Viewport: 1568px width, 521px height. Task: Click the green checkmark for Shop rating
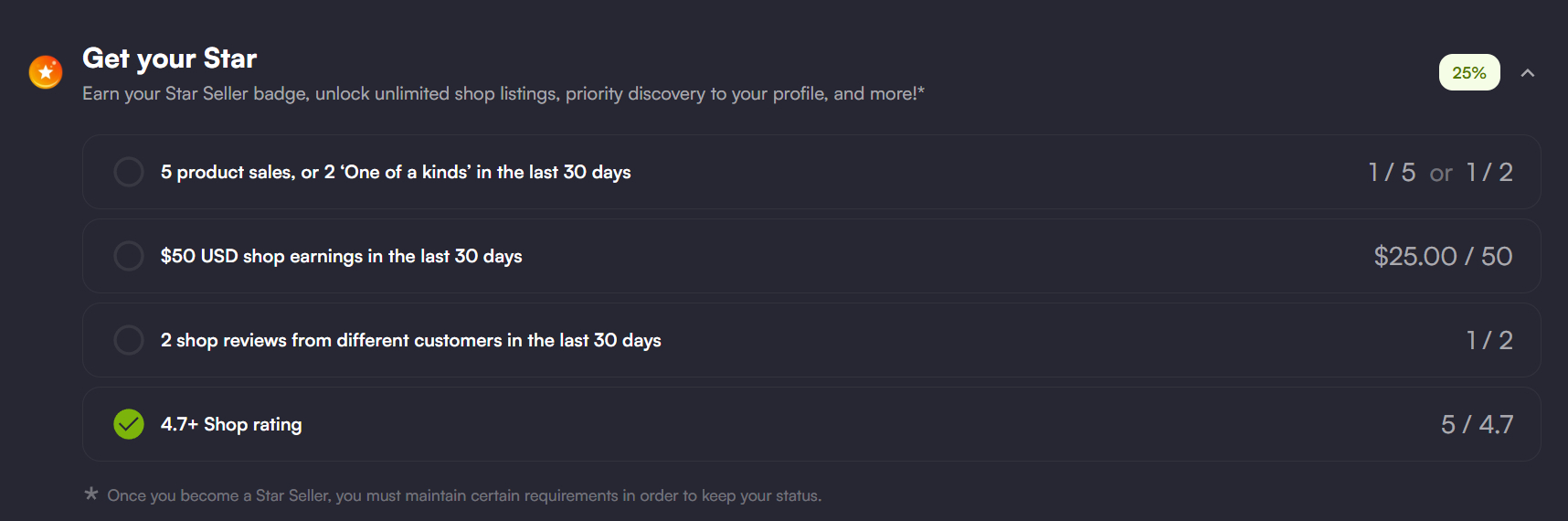click(129, 424)
